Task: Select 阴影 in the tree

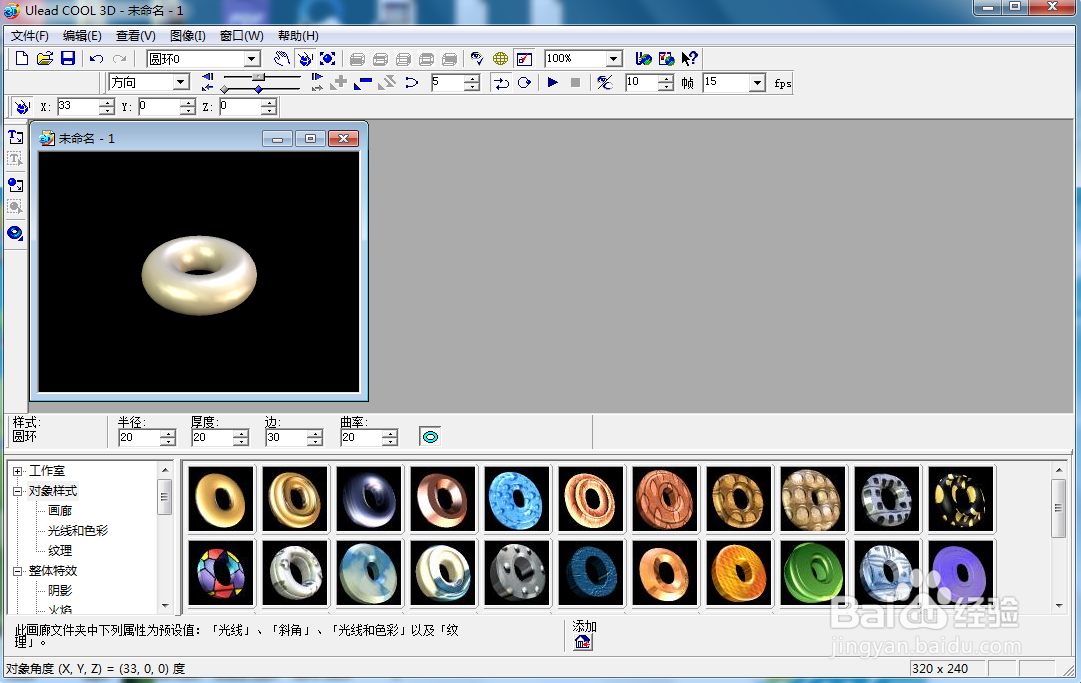Action: [60, 591]
